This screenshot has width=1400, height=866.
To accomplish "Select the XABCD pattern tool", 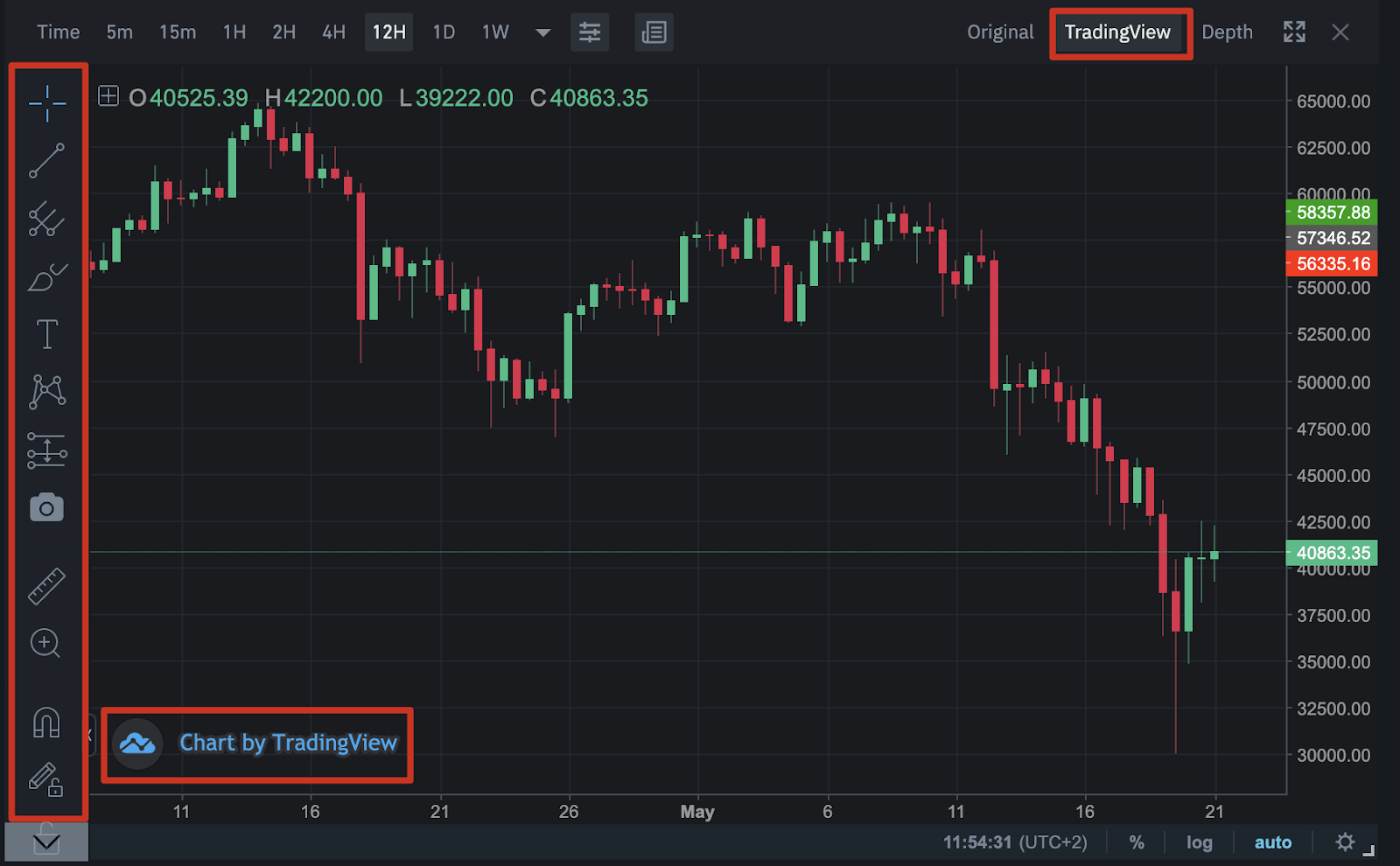I will [x=48, y=391].
